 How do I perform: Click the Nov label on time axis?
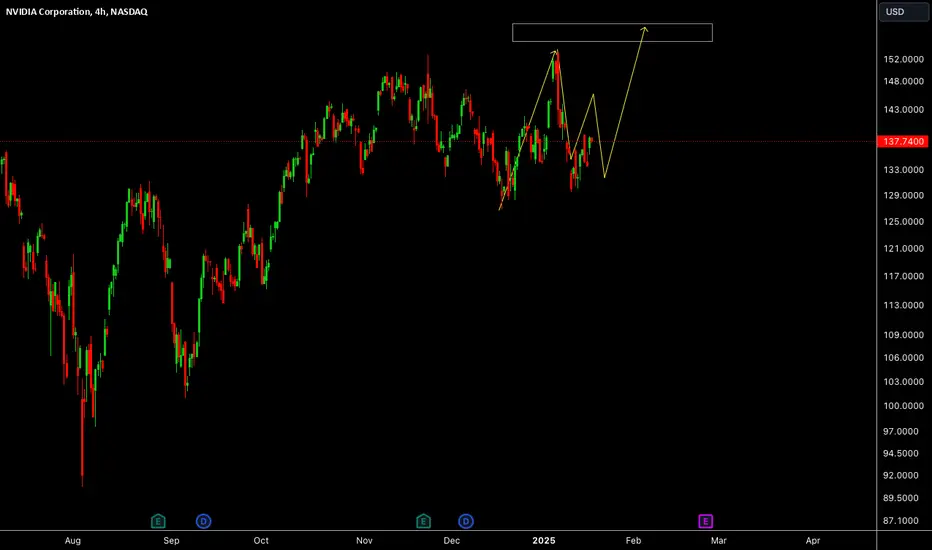tap(364, 540)
